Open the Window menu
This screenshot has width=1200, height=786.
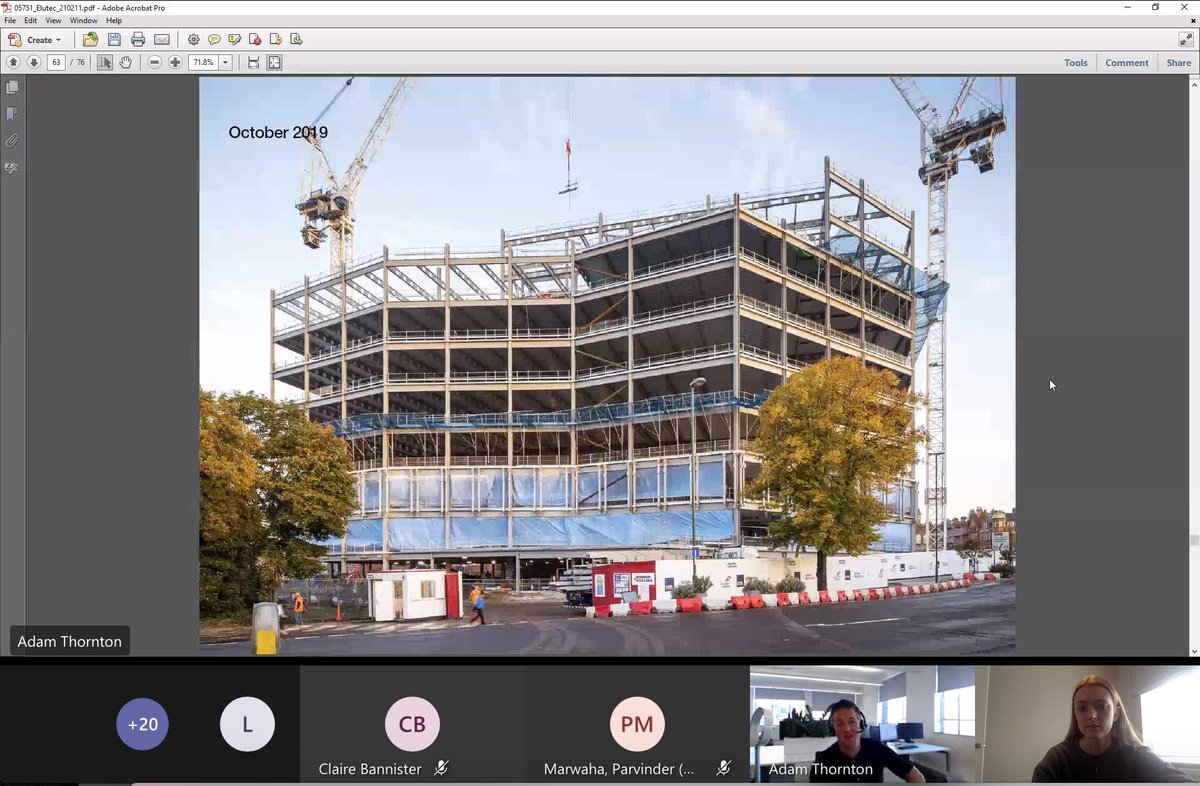click(x=84, y=20)
